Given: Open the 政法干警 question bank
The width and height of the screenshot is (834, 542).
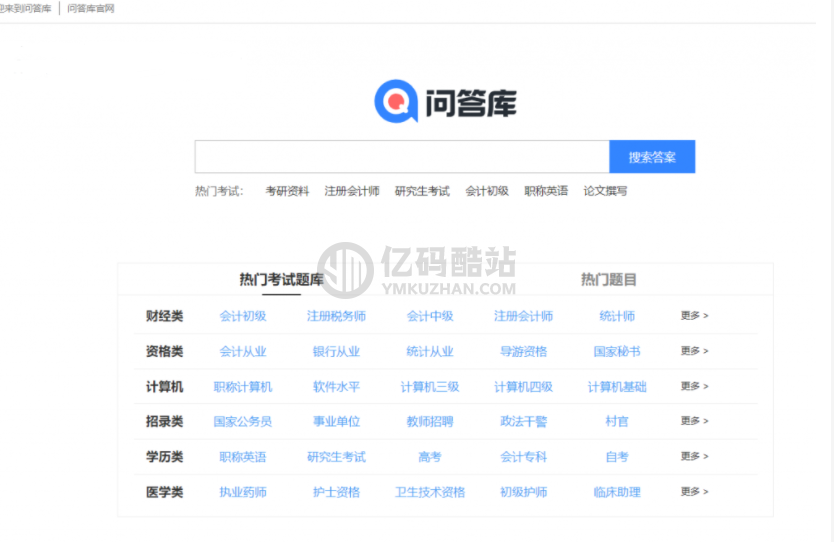Looking at the screenshot, I should (523, 421).
